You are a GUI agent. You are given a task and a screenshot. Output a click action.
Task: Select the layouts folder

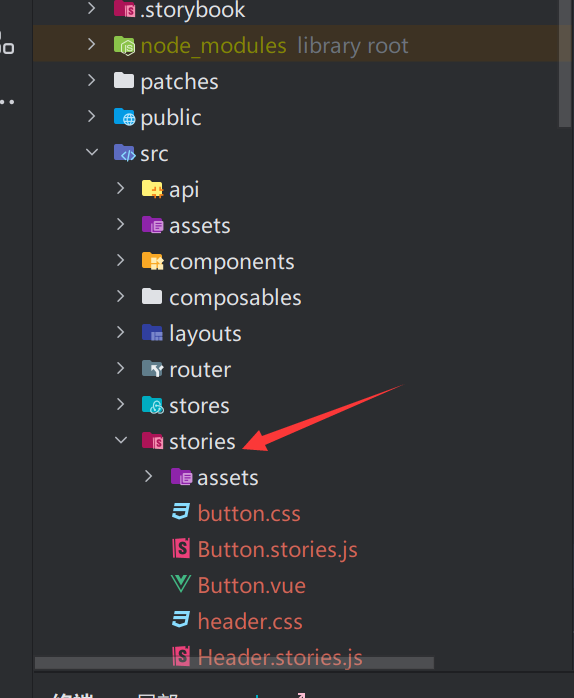click(x=205, y=334)
